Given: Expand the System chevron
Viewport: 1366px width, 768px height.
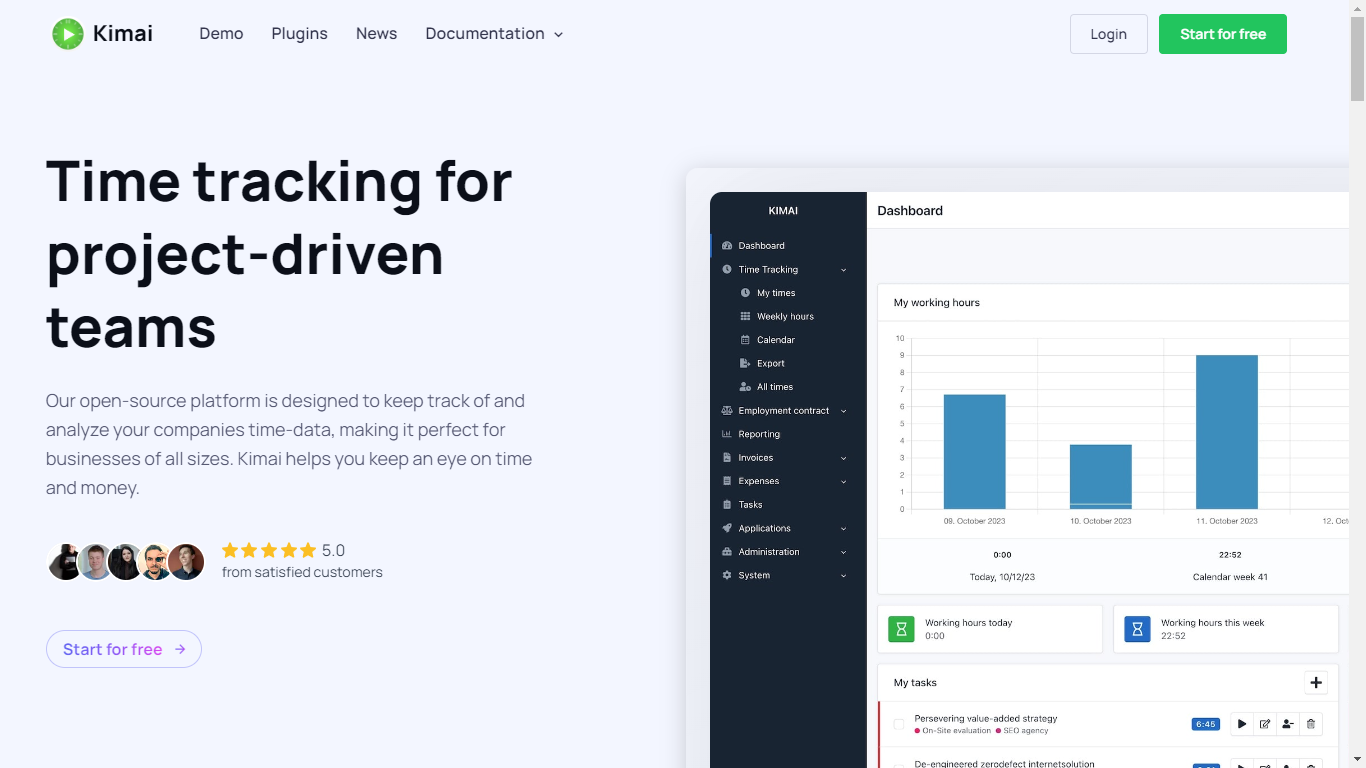Looking at the screenshot, I should [x=844, y=575].
